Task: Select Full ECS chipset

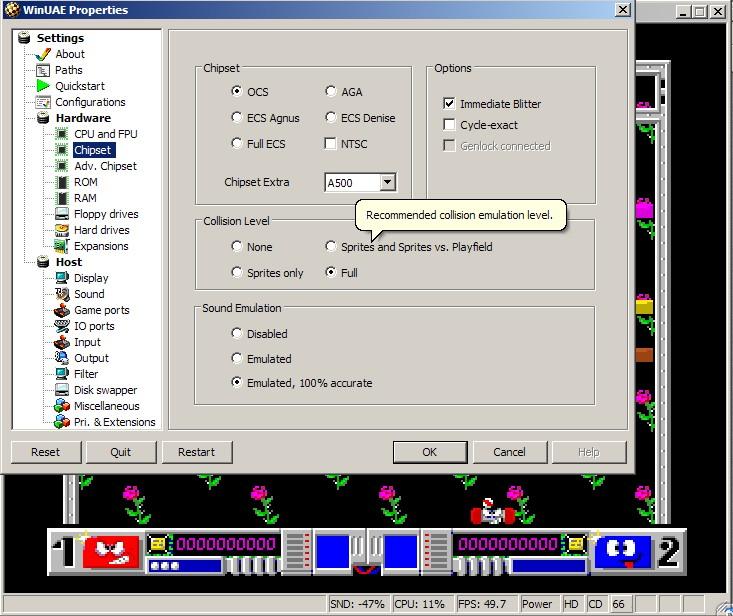Action: pyautogui.click(x=237, y=143)
